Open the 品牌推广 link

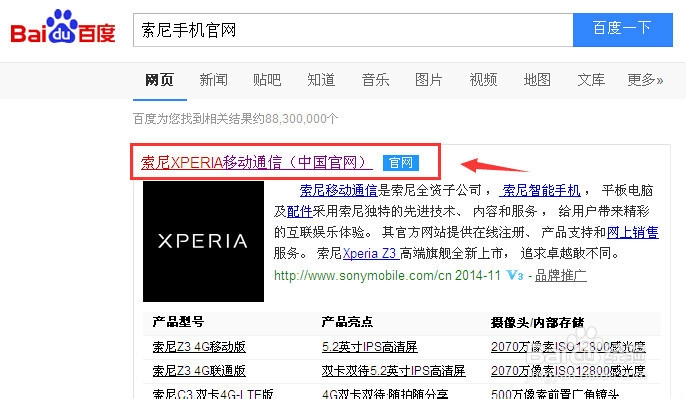point(560,276)
